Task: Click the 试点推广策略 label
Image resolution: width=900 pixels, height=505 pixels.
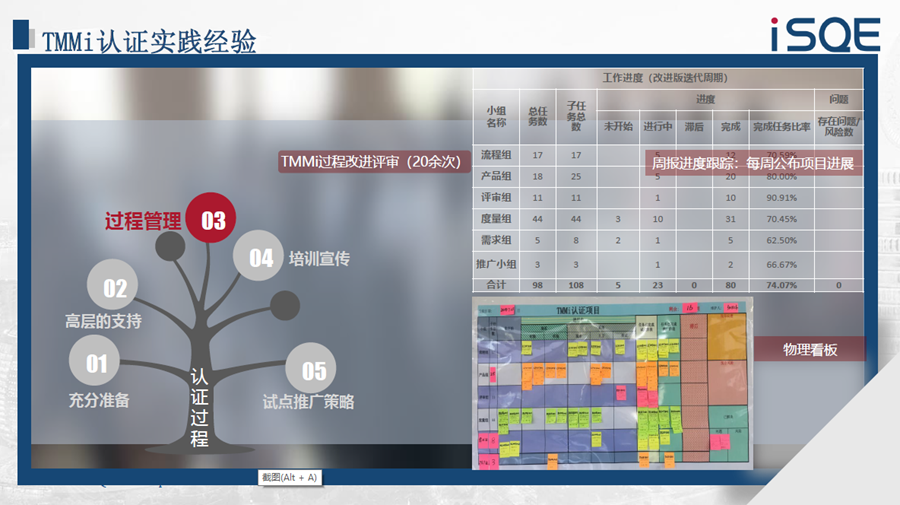Action: [308, 402]
